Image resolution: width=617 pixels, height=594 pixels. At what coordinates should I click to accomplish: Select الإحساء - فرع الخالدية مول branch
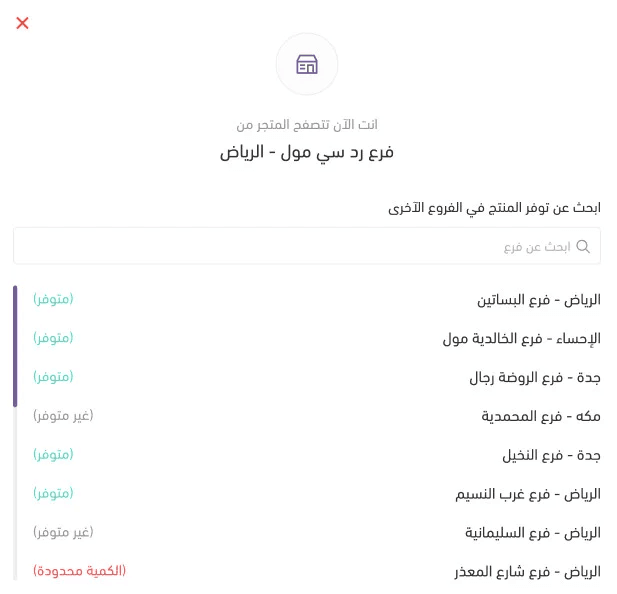pyautogui.click(x=521, y=339)
